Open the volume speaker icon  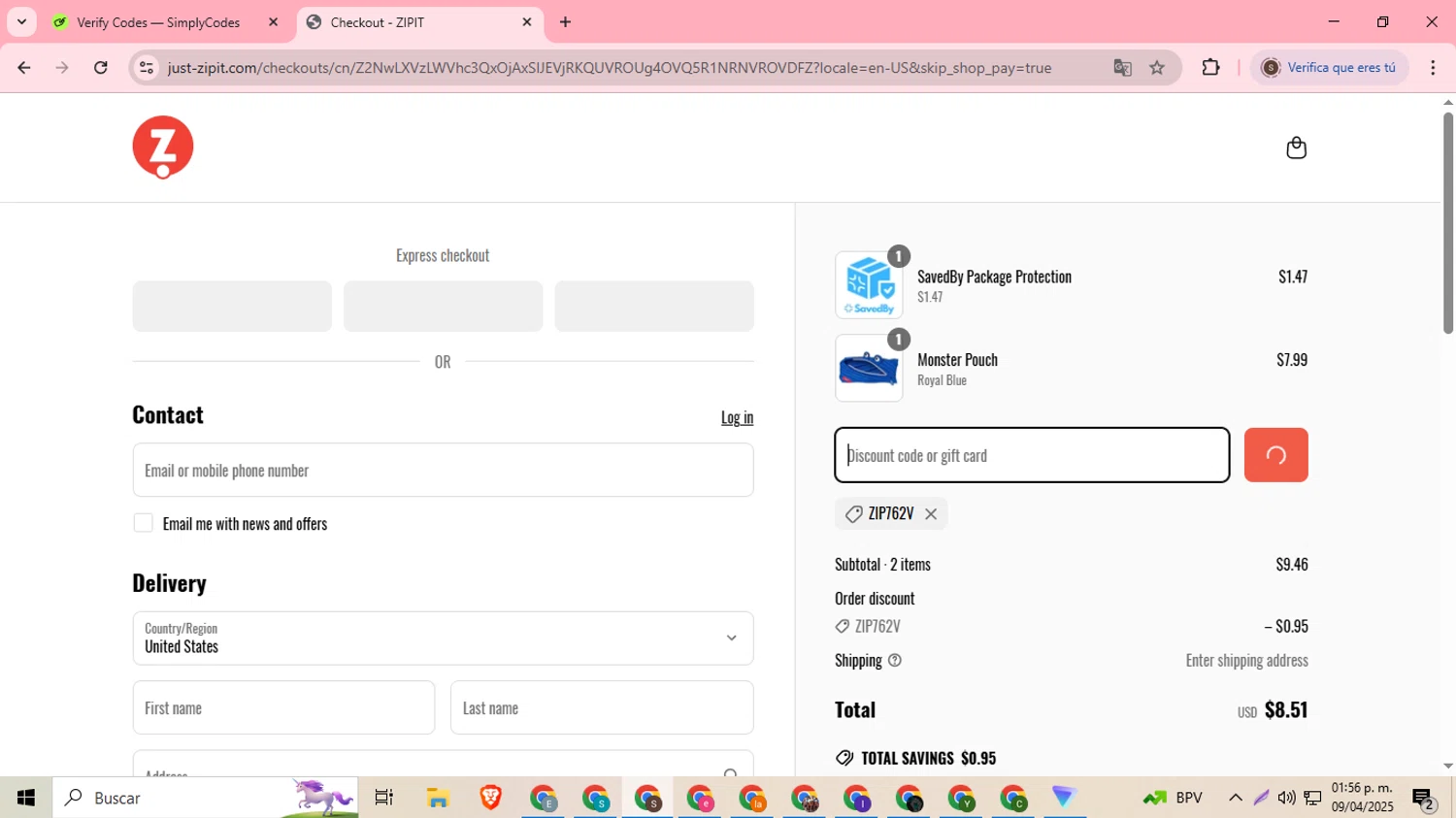pos(1286,798)
